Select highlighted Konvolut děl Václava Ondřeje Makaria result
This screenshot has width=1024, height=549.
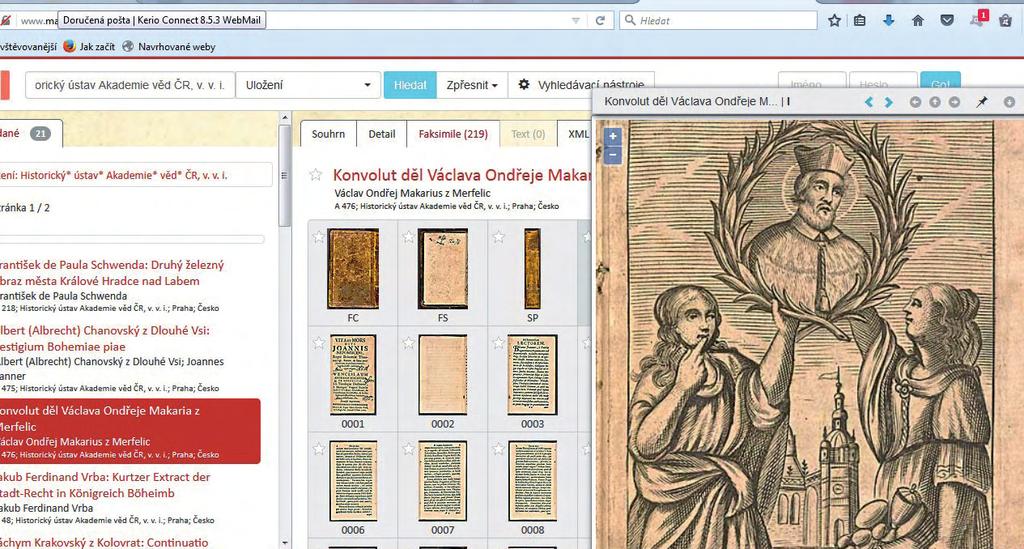pyautogui.click(x=129, y=431)
